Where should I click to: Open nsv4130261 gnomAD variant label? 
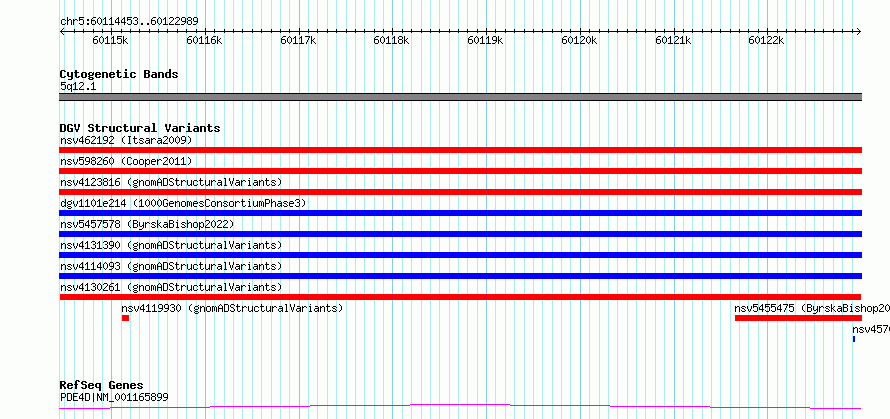click(171, 287)
